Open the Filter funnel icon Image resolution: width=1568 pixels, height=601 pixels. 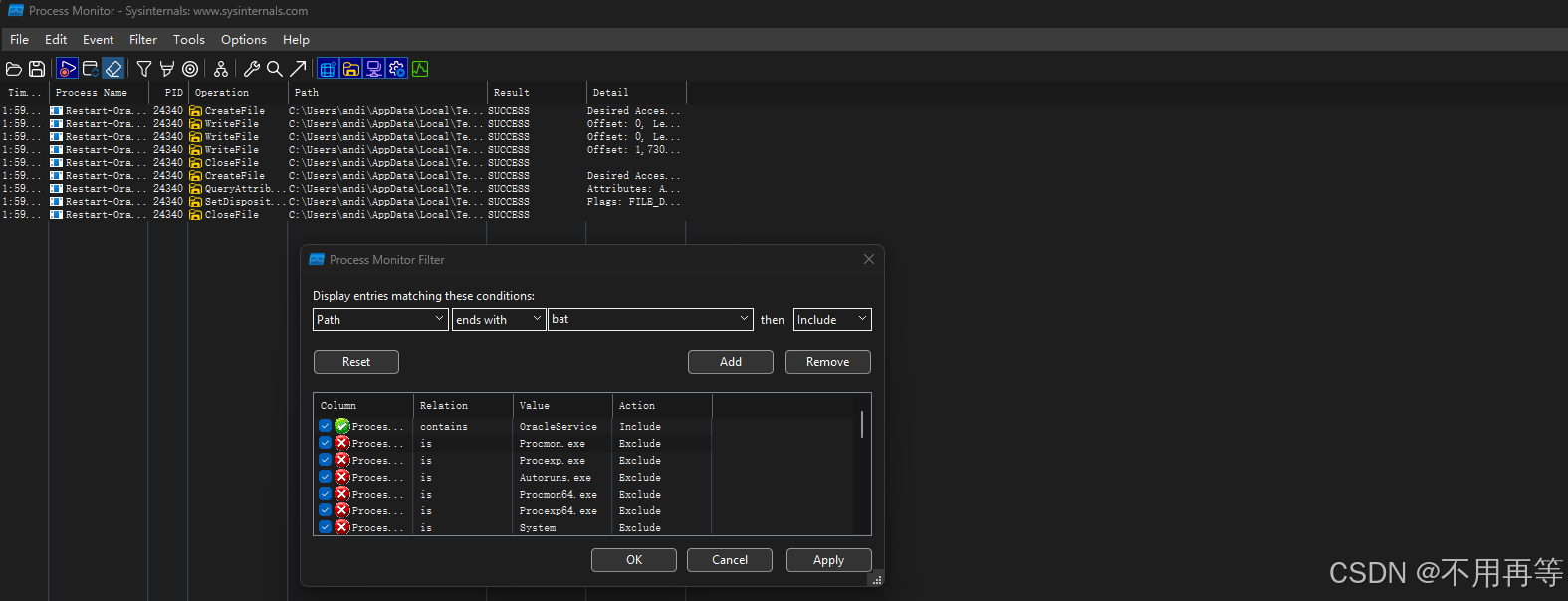pos(144,69)
